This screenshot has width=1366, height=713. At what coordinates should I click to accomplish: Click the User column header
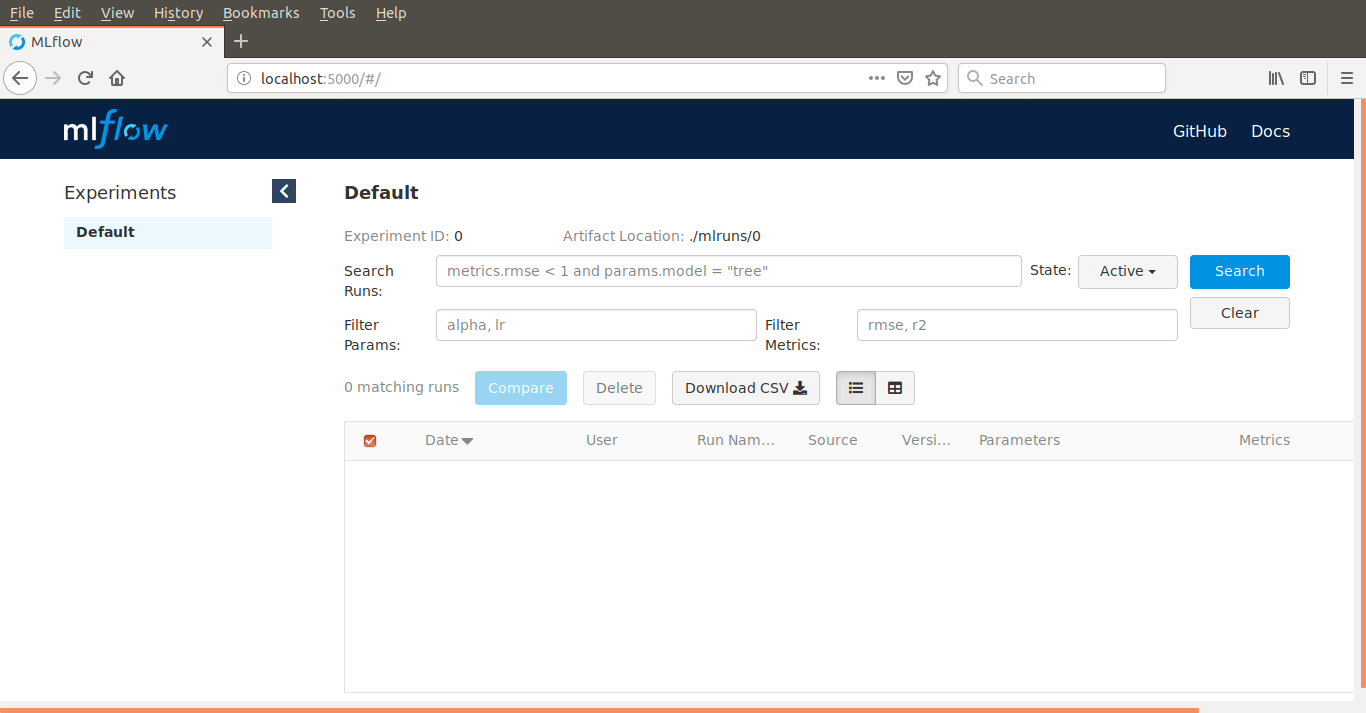[x=602, y=440]
